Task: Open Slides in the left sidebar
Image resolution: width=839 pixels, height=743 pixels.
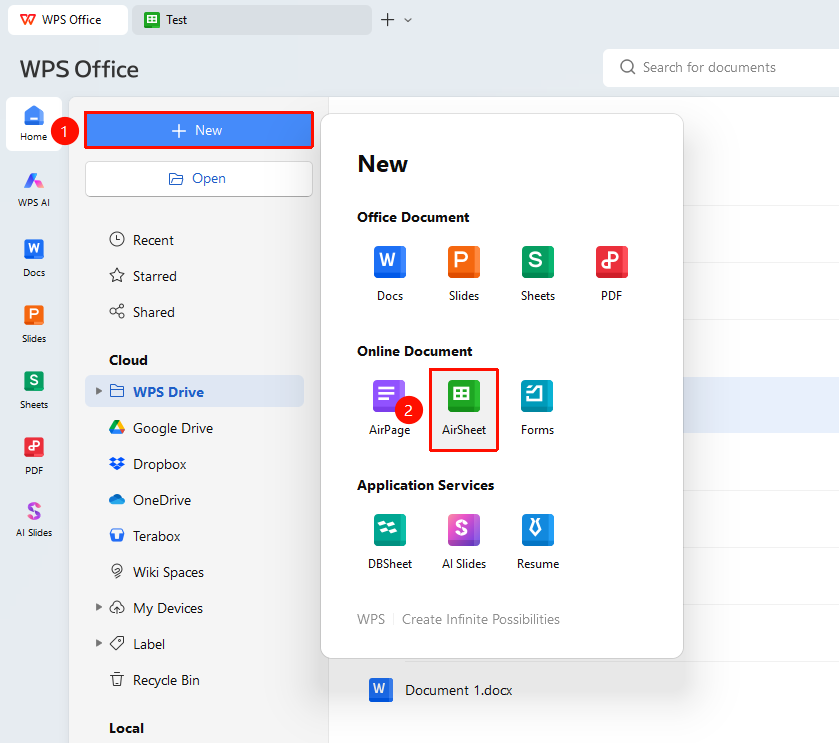Action: (x=34, y=324)
